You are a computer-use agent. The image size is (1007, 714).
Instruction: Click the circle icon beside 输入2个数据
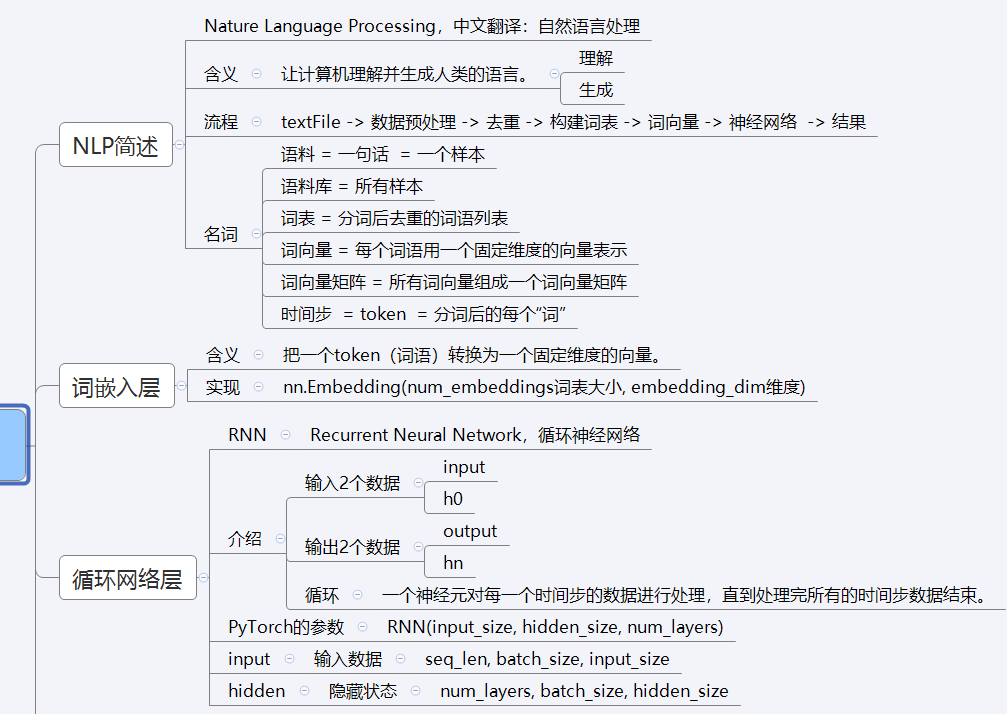(419, 481)
